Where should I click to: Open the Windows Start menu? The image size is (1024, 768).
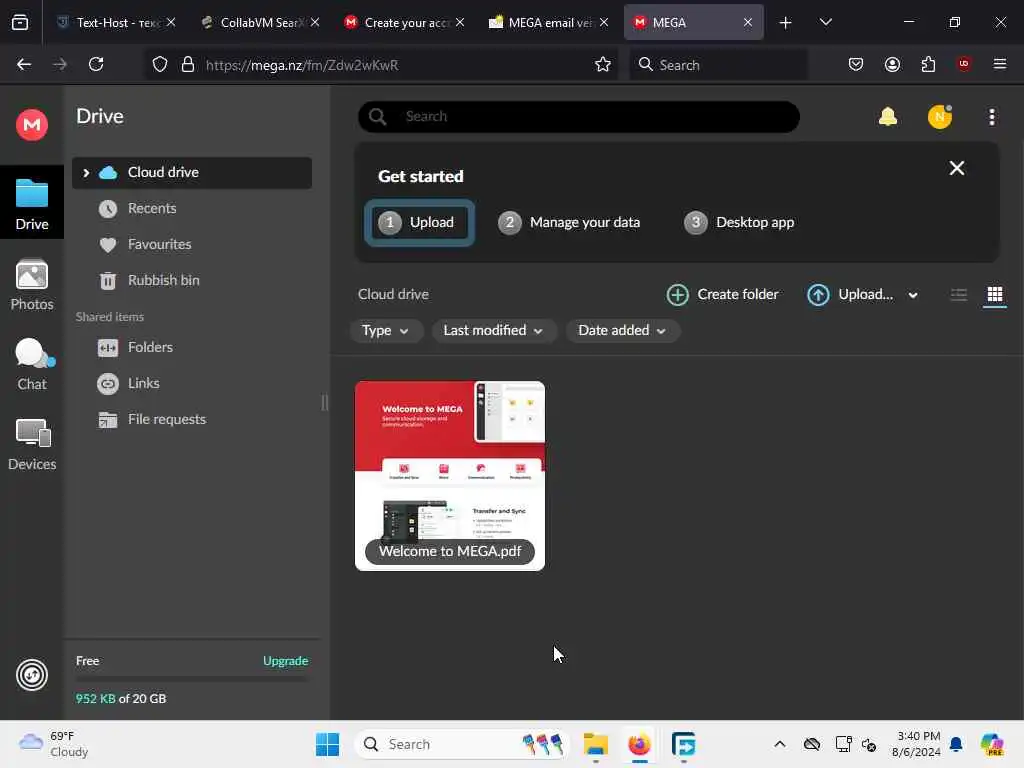327,744
